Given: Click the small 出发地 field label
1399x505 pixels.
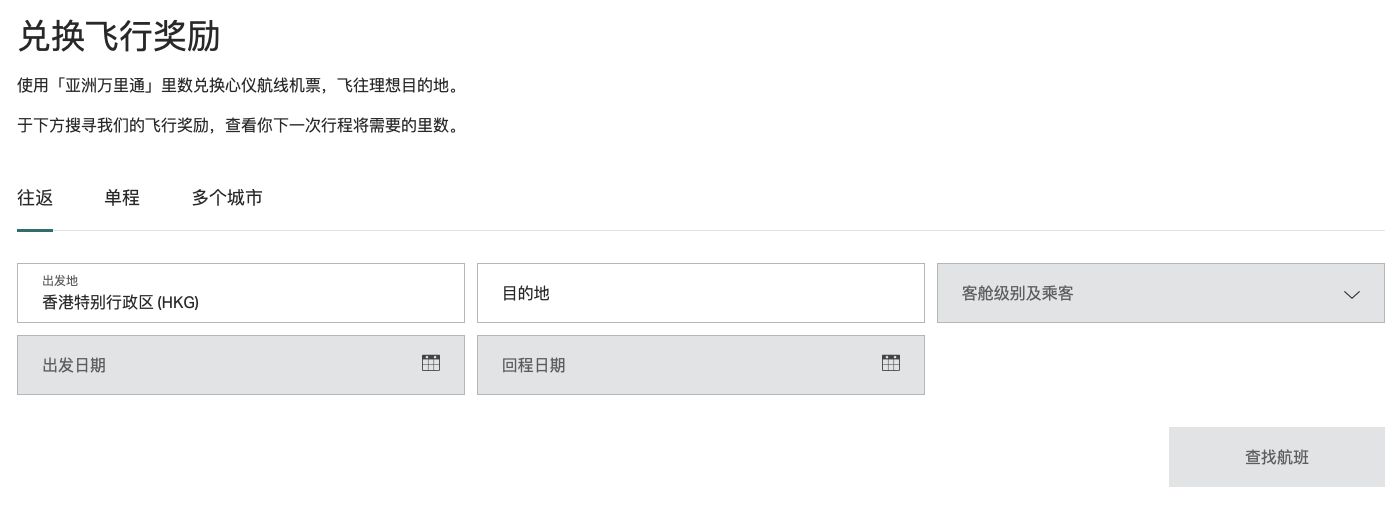Looking at the screenshot, I should tap(60, 280).
